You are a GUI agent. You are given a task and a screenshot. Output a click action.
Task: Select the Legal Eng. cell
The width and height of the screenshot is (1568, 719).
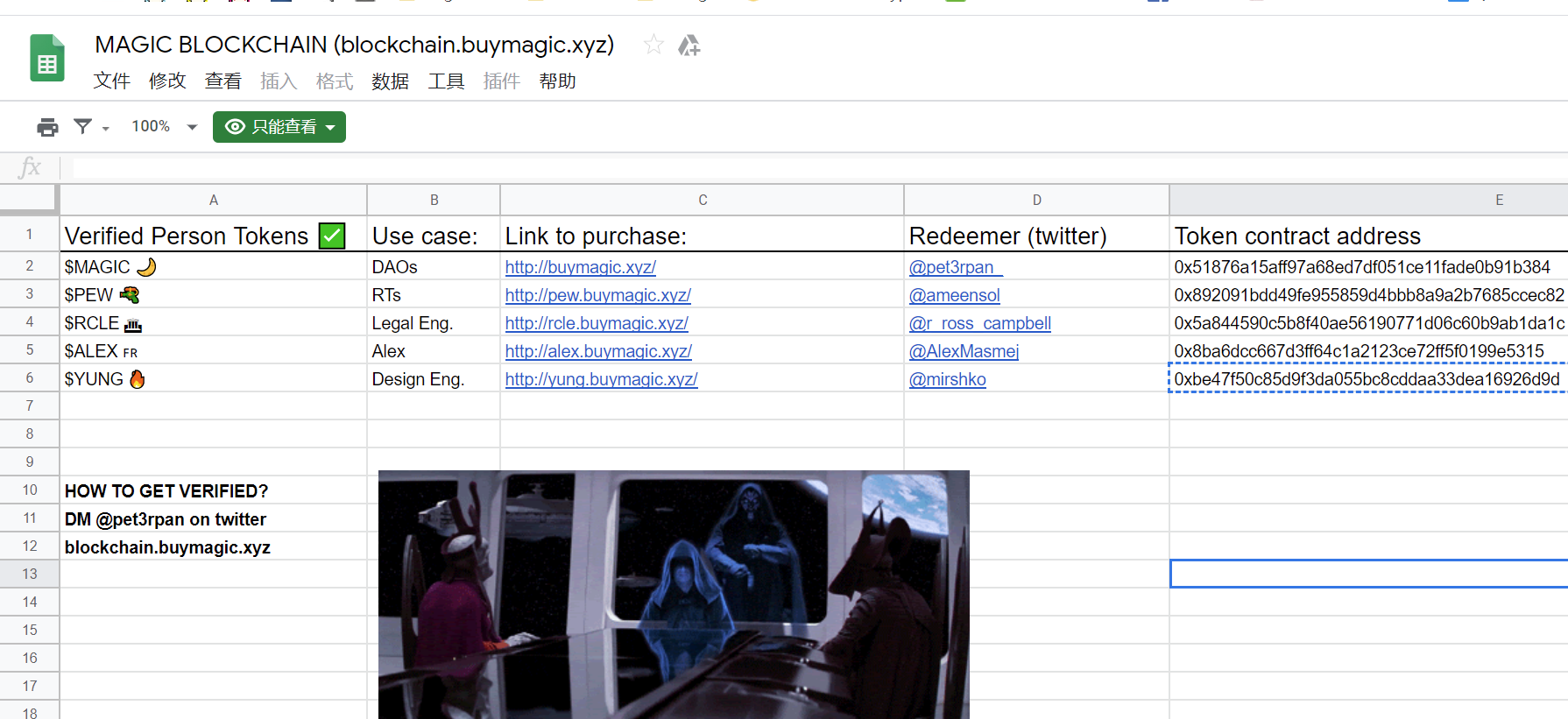tap(434, 323)
